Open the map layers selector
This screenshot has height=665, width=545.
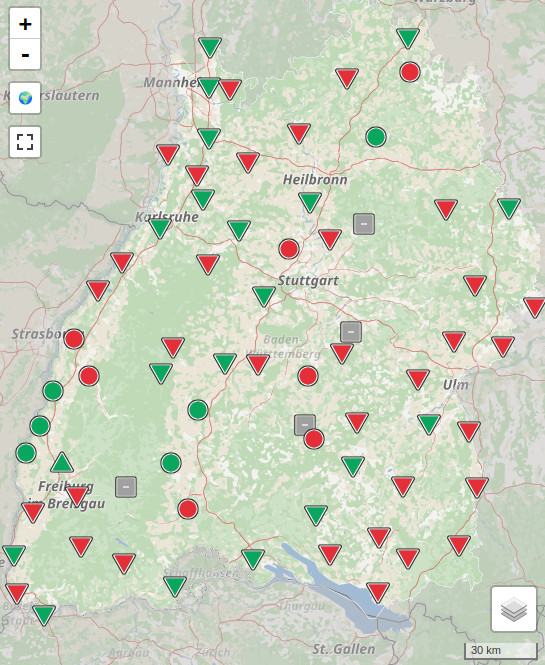pos(514,609)
